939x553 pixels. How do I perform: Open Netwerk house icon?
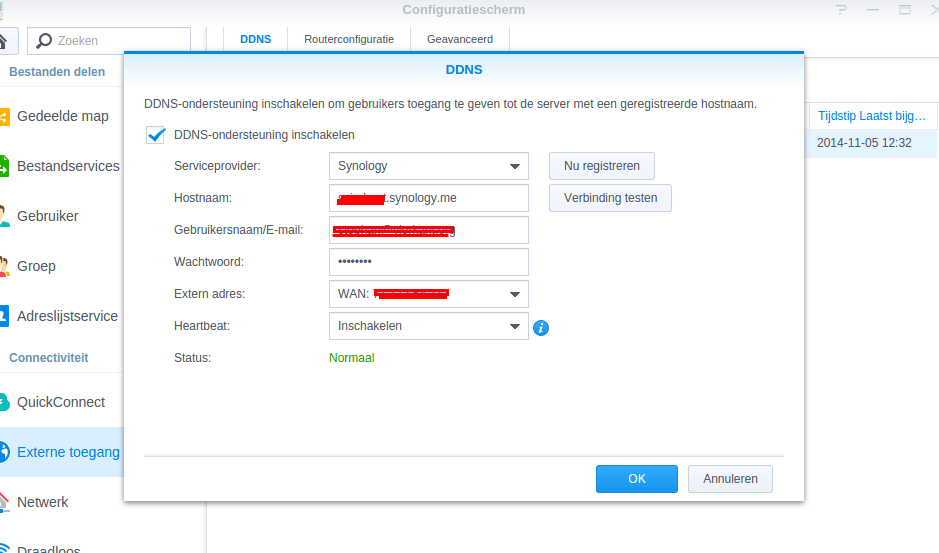4,502
